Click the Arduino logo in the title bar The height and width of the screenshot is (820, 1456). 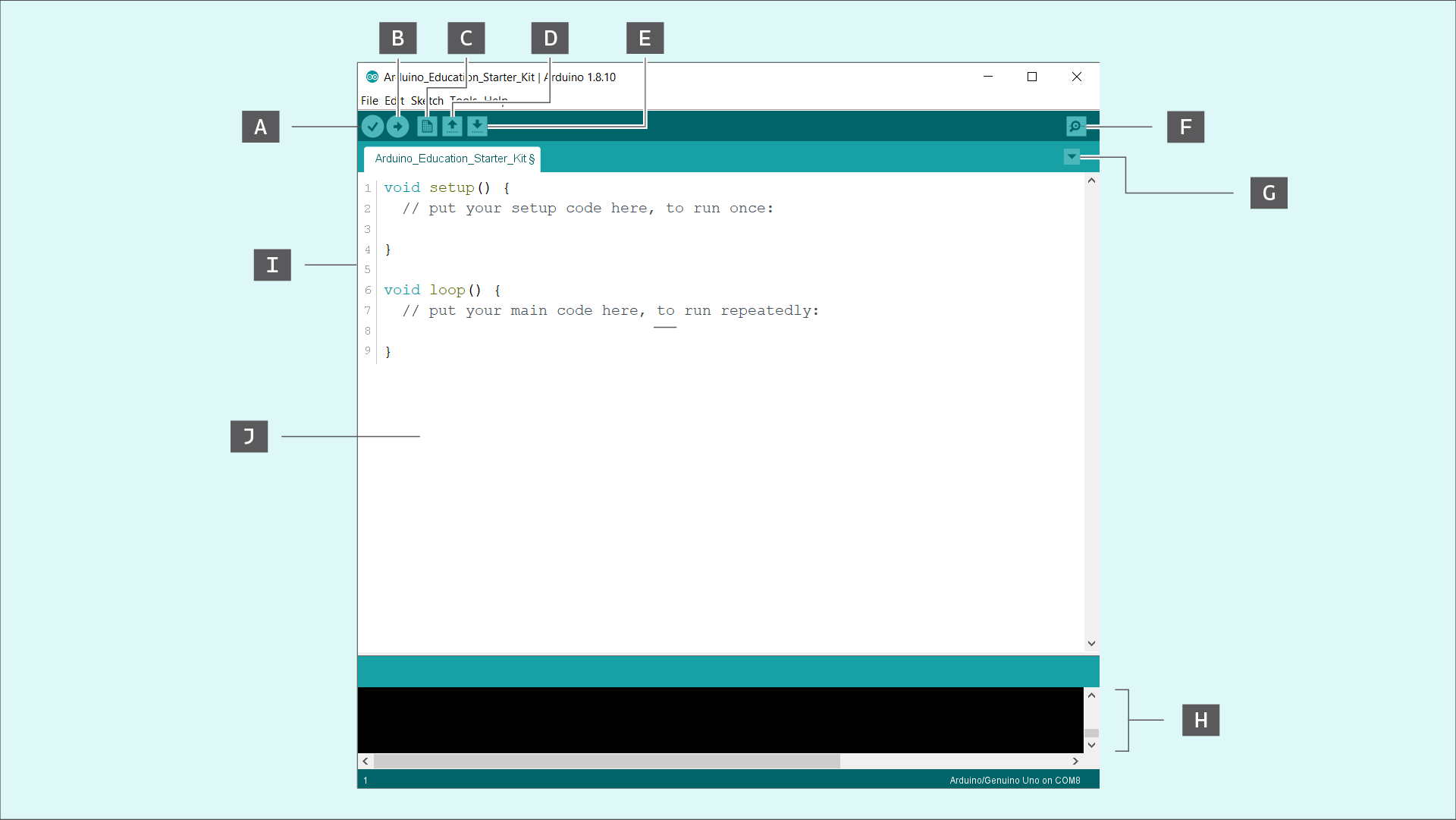[x=372, y=77]
